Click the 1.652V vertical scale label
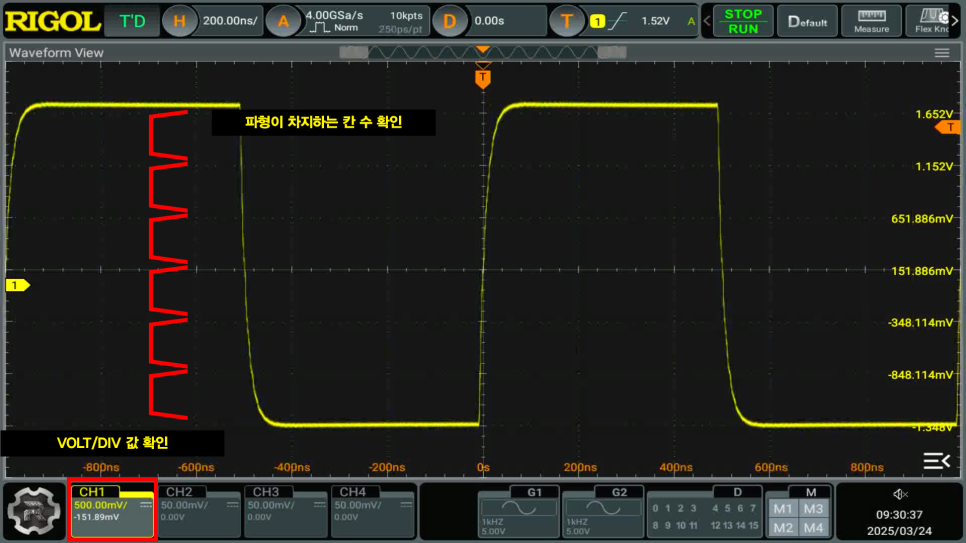The height and width of the screenshot is (543, 966). (934, 115)
